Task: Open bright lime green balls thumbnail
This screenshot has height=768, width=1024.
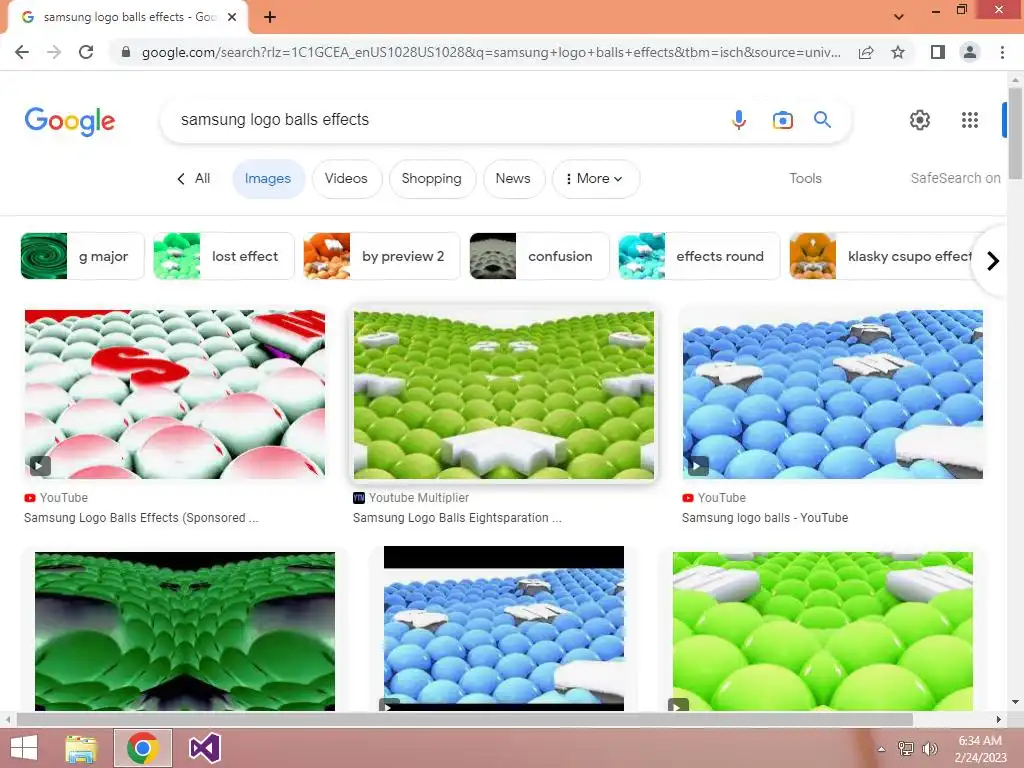Action: 823,632
